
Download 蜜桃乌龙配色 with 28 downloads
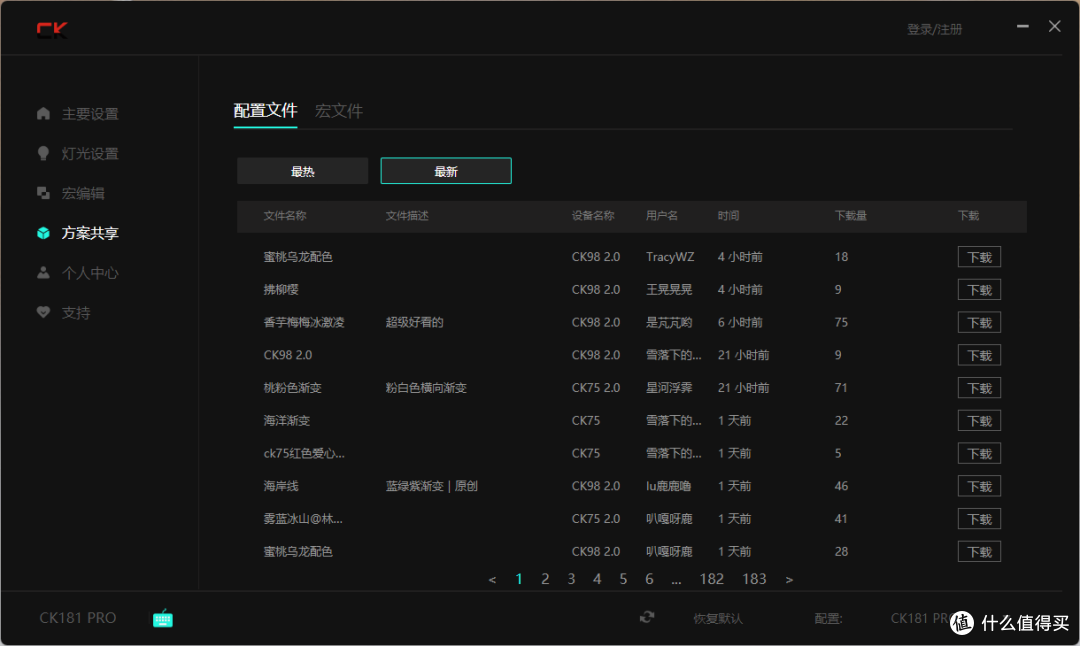point(979,552)
